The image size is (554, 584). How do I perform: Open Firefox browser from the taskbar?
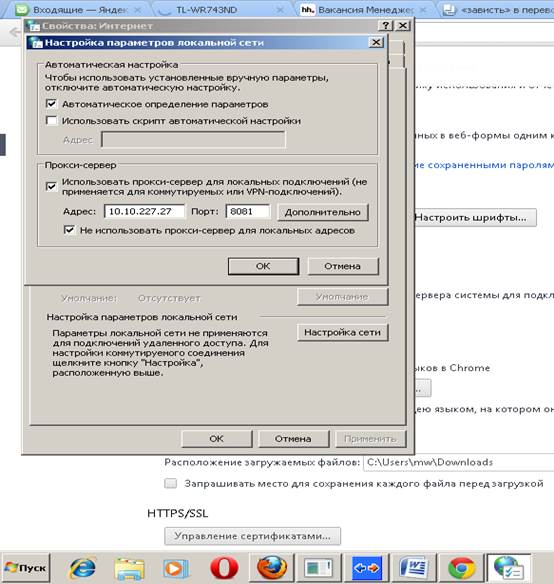[x=272, y=568]
